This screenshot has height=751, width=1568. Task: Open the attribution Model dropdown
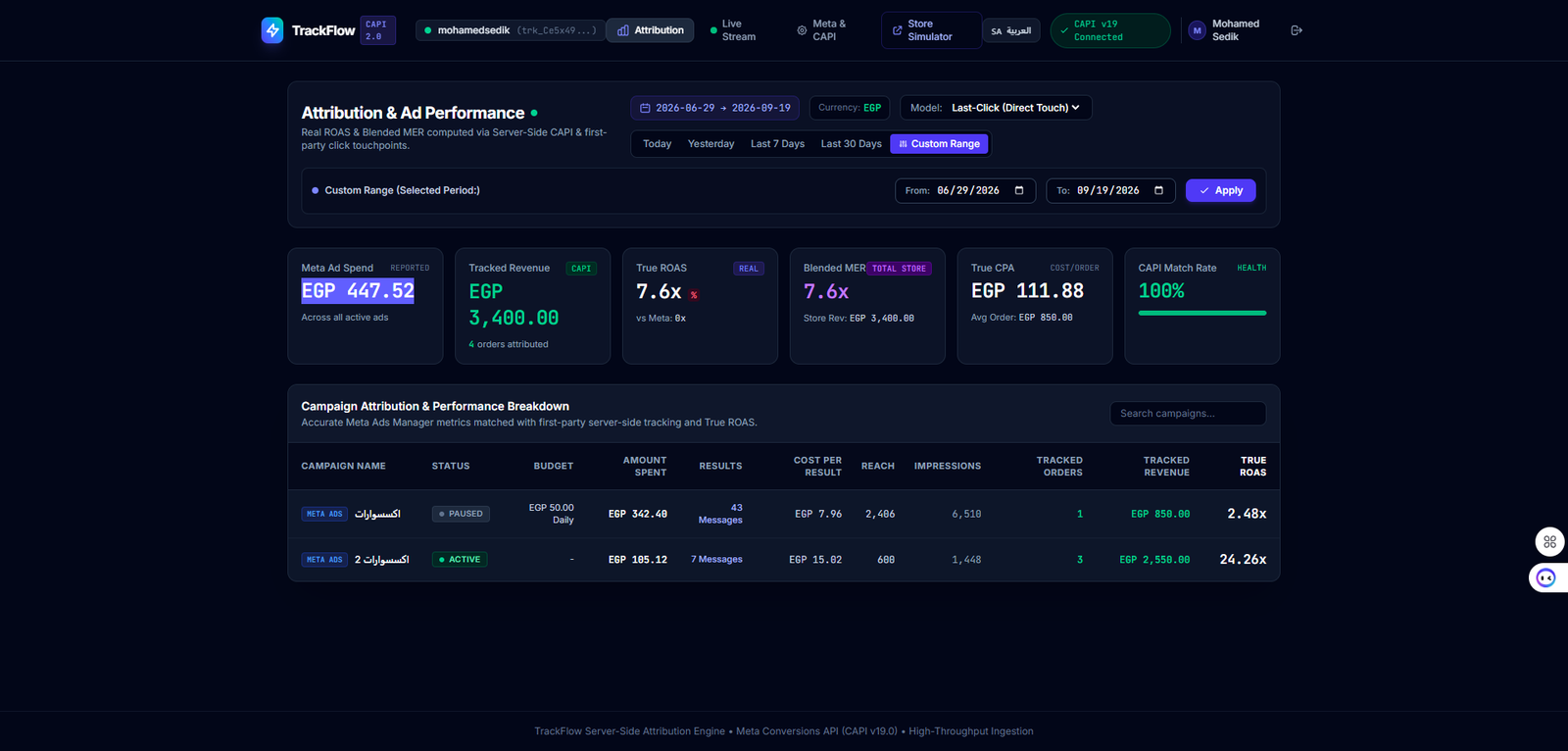[x=996, y=108]
